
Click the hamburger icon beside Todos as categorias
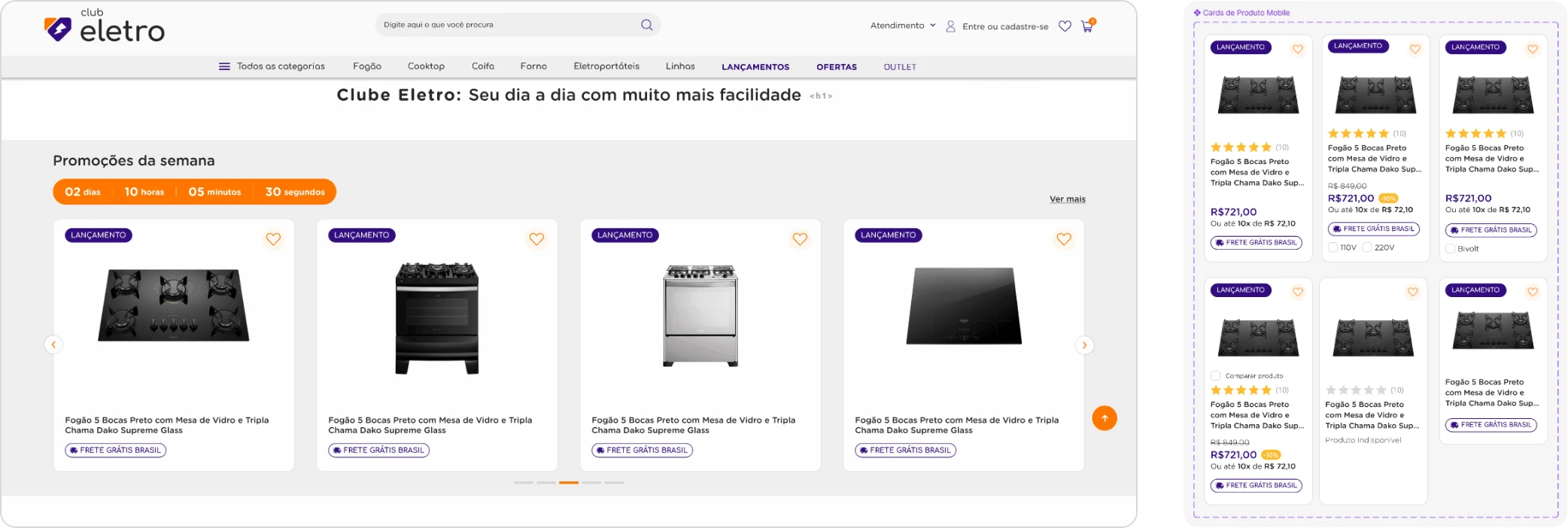[224, 66]
